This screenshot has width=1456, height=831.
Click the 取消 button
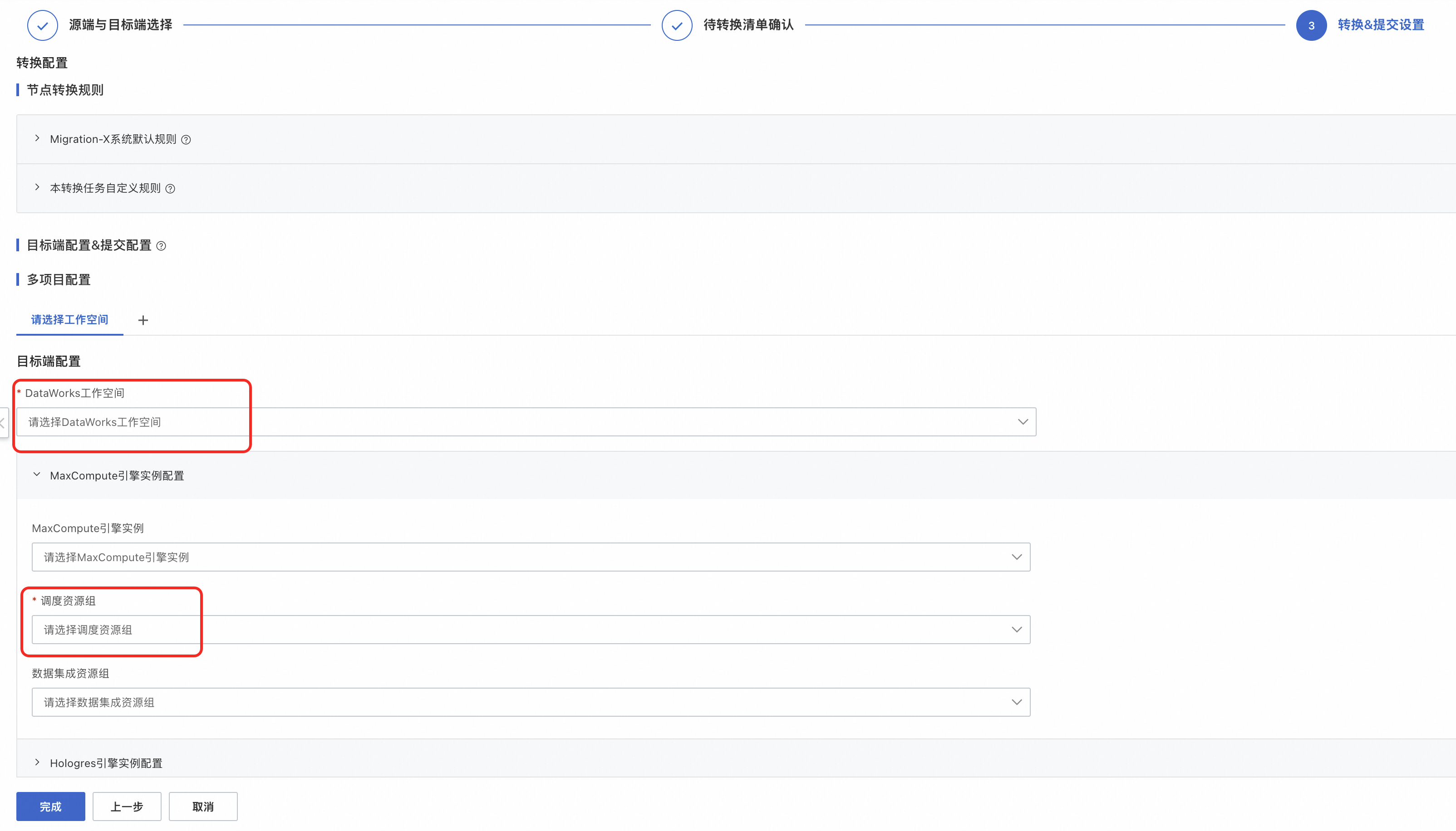pyautogui.click(x=203, y=807)
